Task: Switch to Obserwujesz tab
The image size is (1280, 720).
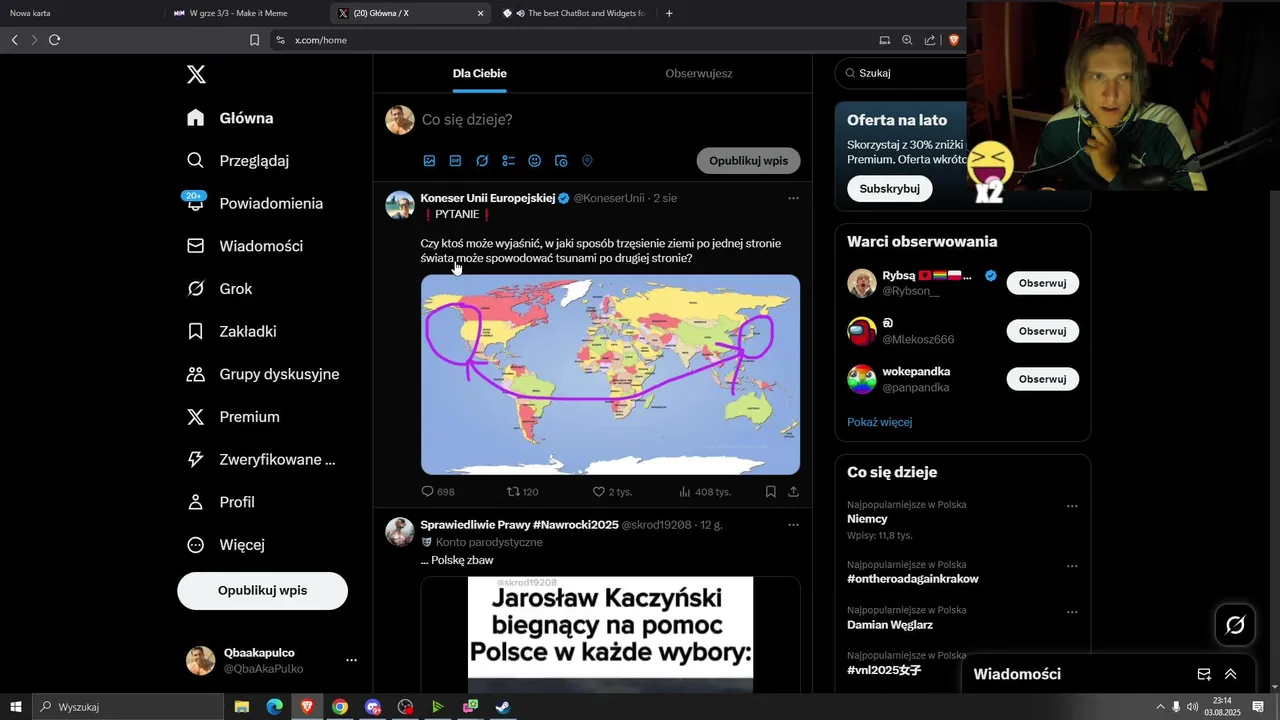Action: tap(699, 74)
